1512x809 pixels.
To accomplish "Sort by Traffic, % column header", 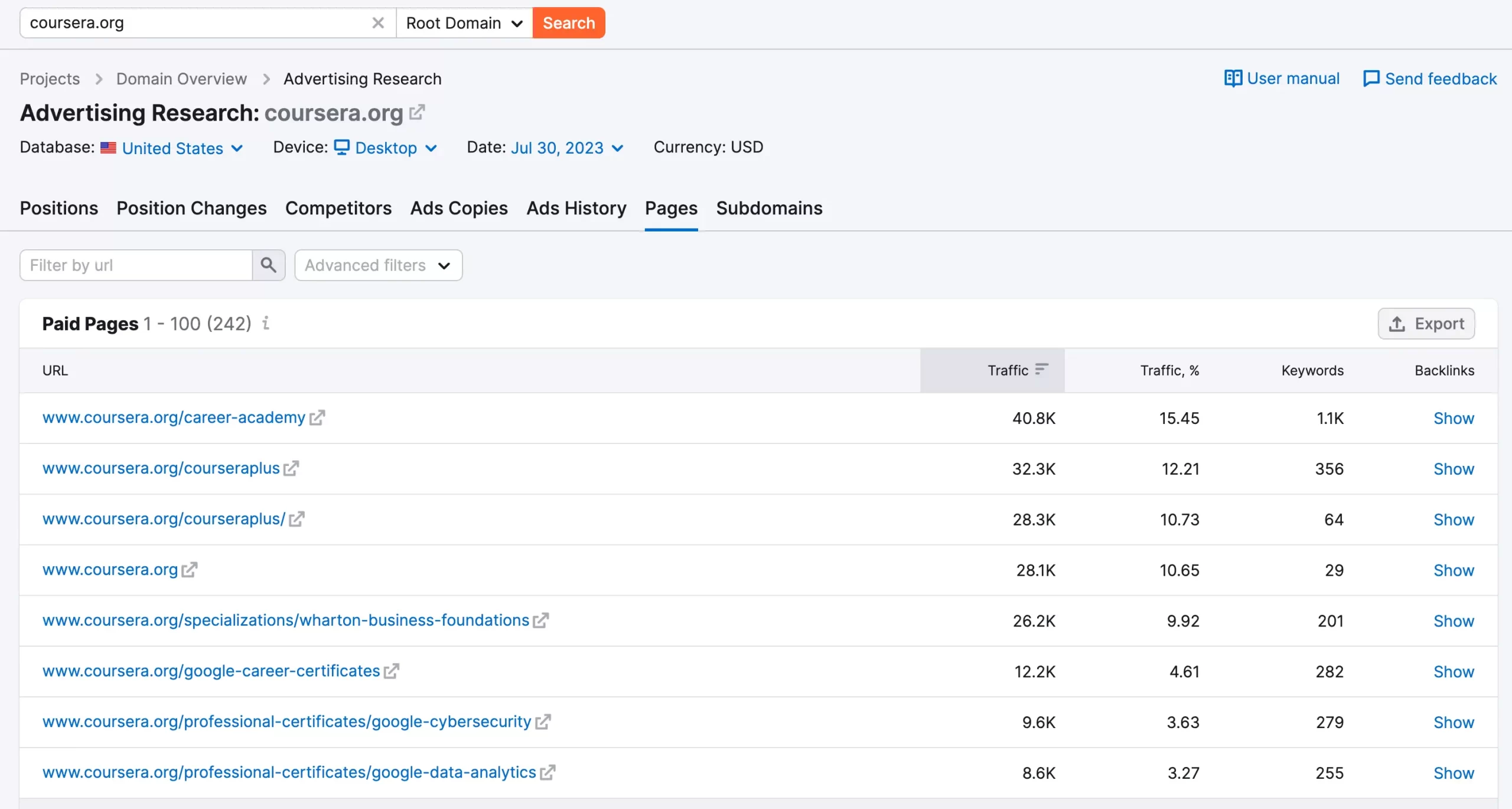I will click(x=1169, y=371).
